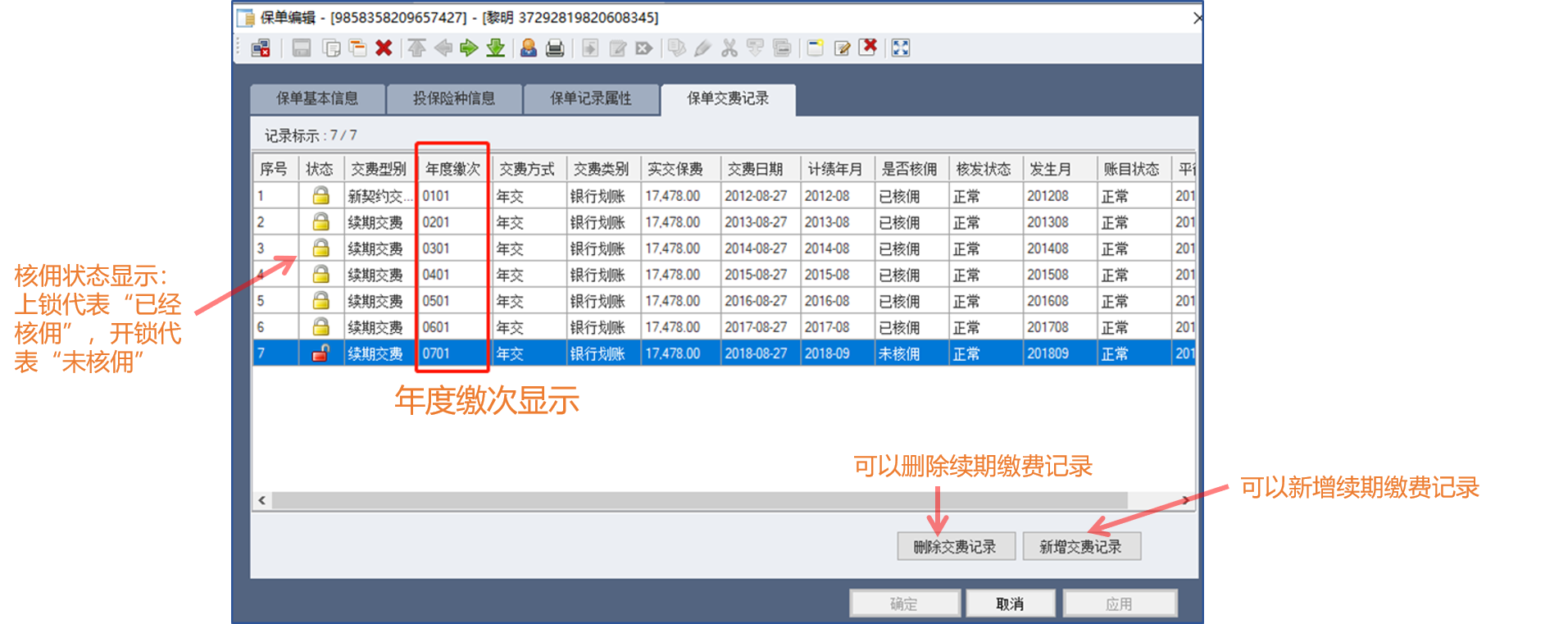Image resolution: width=1568 pixels, height=624 pixels.
Task: Click the 删除交费记录 button
Action: click(x=956, y=547)
